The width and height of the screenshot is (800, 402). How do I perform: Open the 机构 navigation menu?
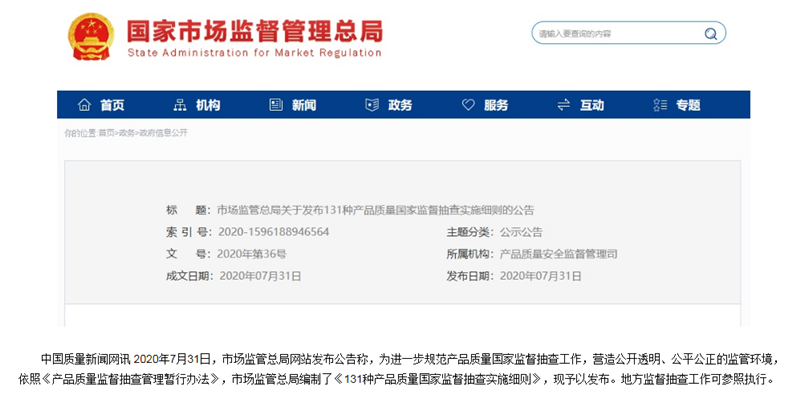click(208, 105)
